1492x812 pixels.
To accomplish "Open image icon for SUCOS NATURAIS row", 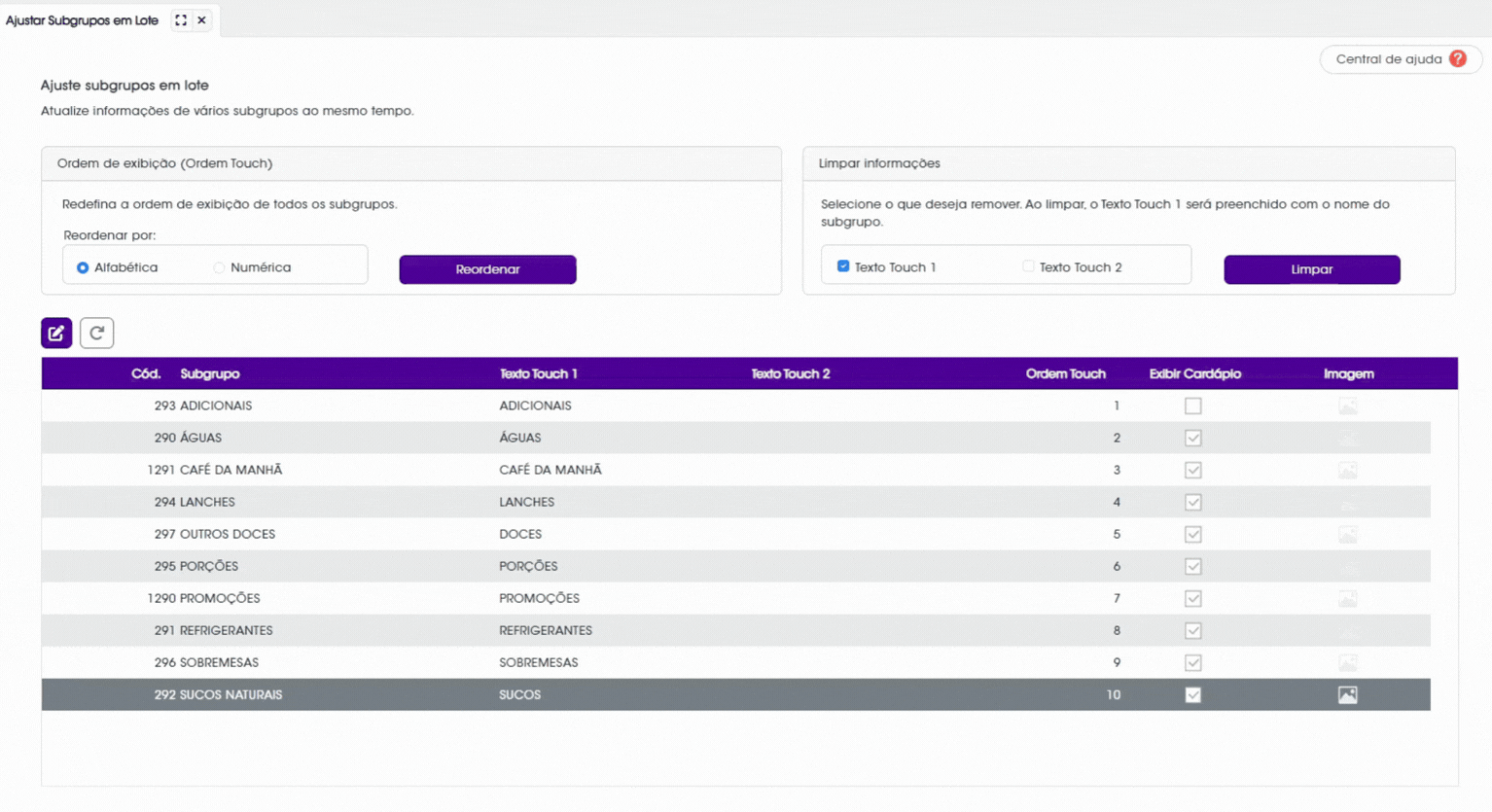I will pos(1347,694).
